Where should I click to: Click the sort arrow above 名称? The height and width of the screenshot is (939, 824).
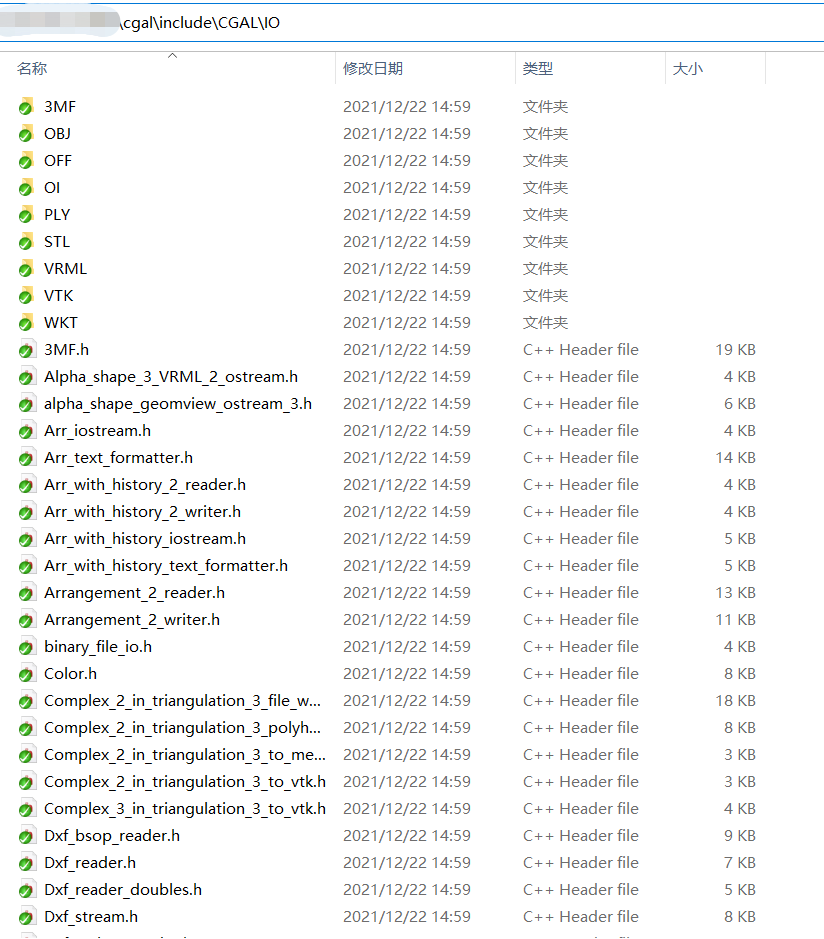172,56
